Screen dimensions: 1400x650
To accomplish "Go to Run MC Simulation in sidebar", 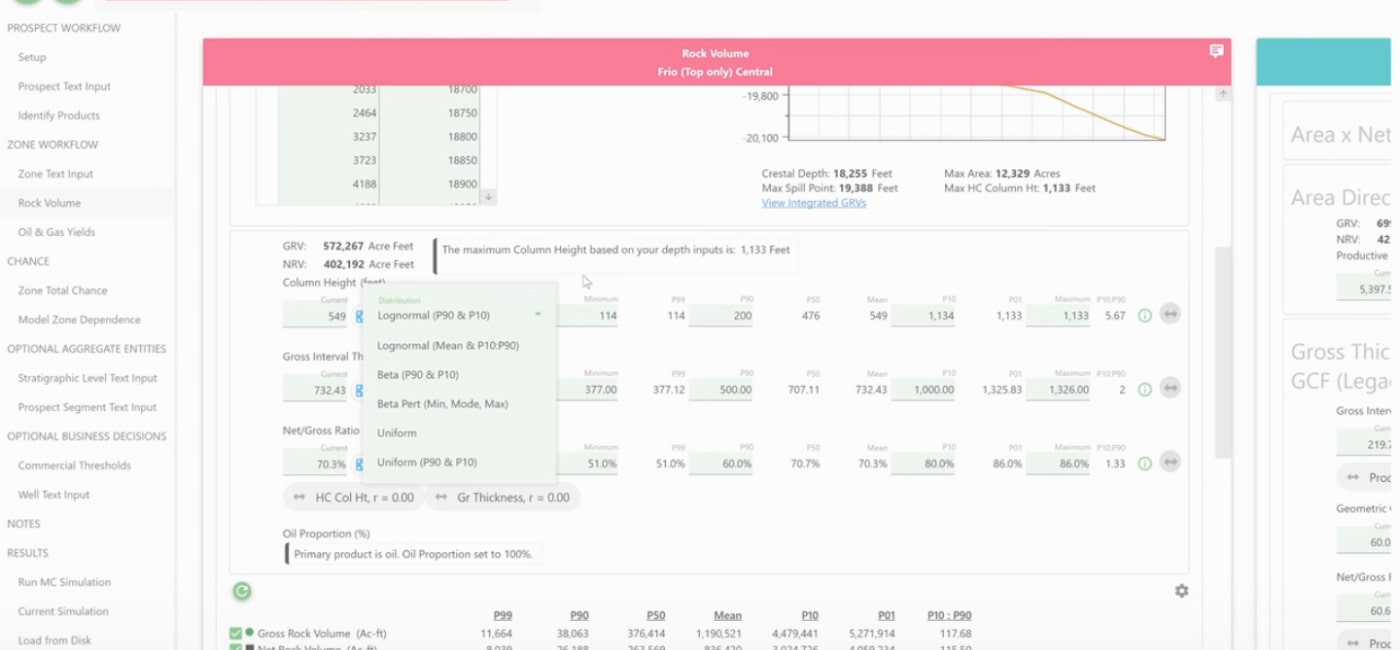I will (x=64, y=582).
